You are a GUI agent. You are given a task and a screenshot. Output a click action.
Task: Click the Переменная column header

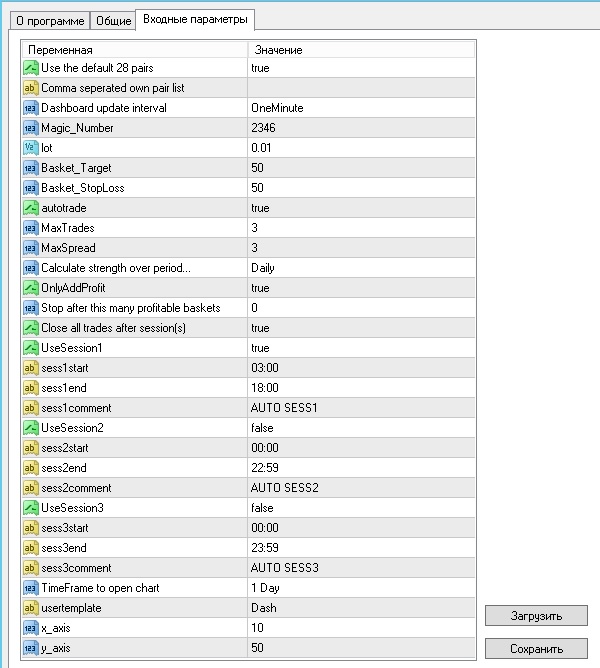pyautogui.click(x=134, y=50)
